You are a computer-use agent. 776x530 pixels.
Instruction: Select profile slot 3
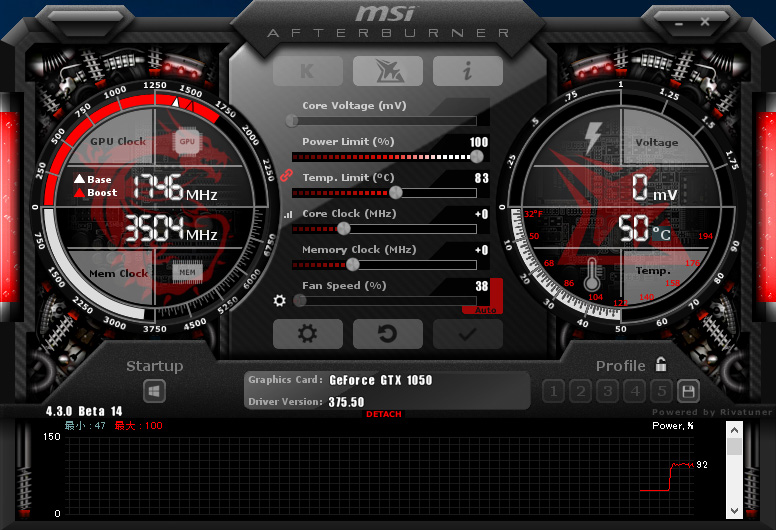click(x=608, y=391)
